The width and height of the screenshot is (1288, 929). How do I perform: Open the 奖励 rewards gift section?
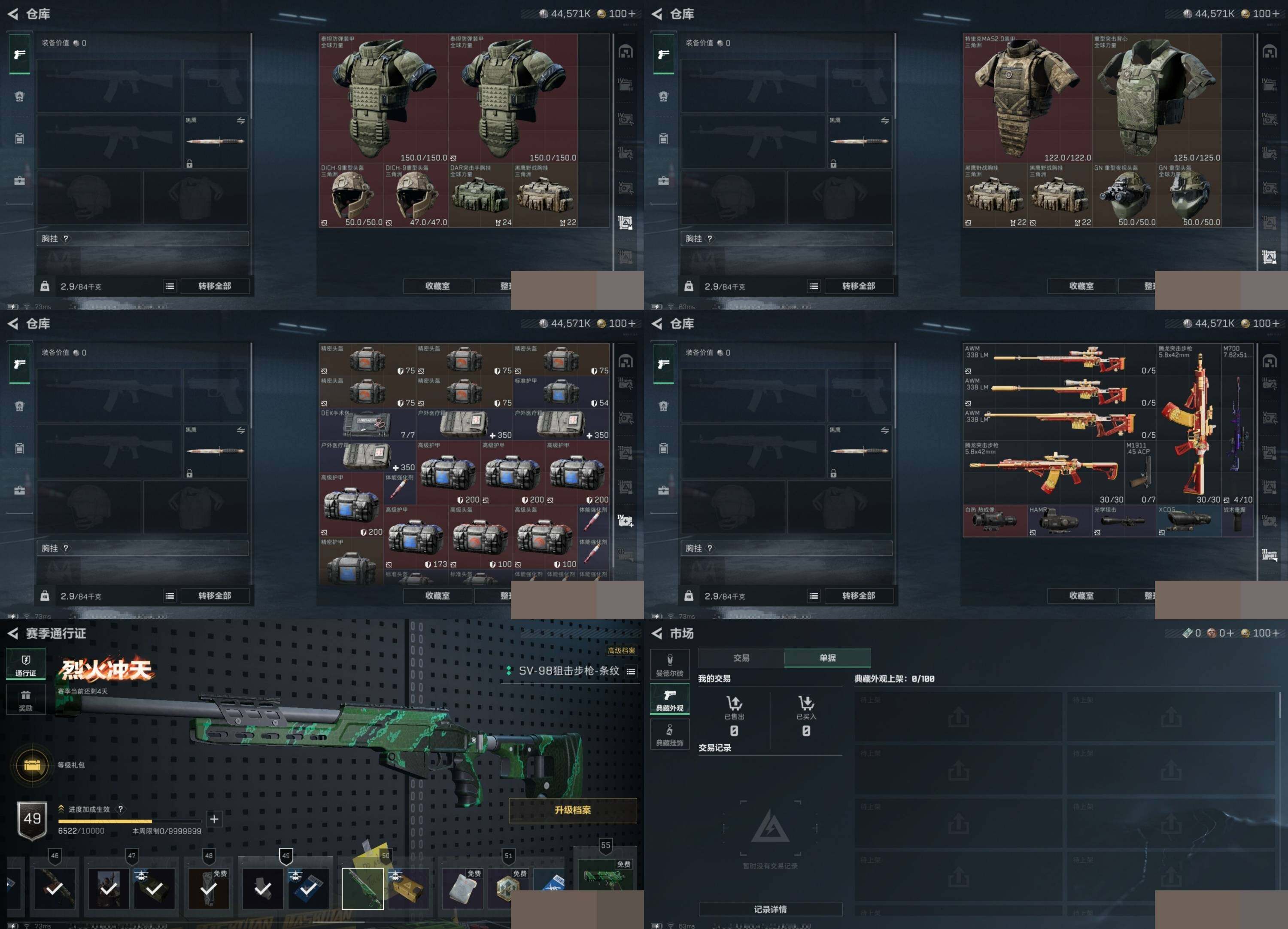pos(26,700)
